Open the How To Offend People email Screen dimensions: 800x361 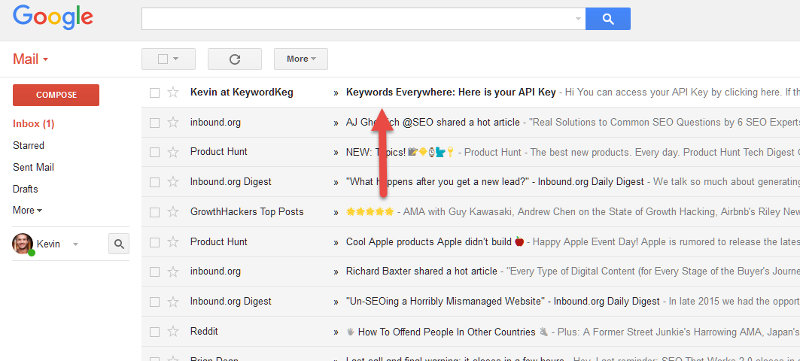pos(447,332)
